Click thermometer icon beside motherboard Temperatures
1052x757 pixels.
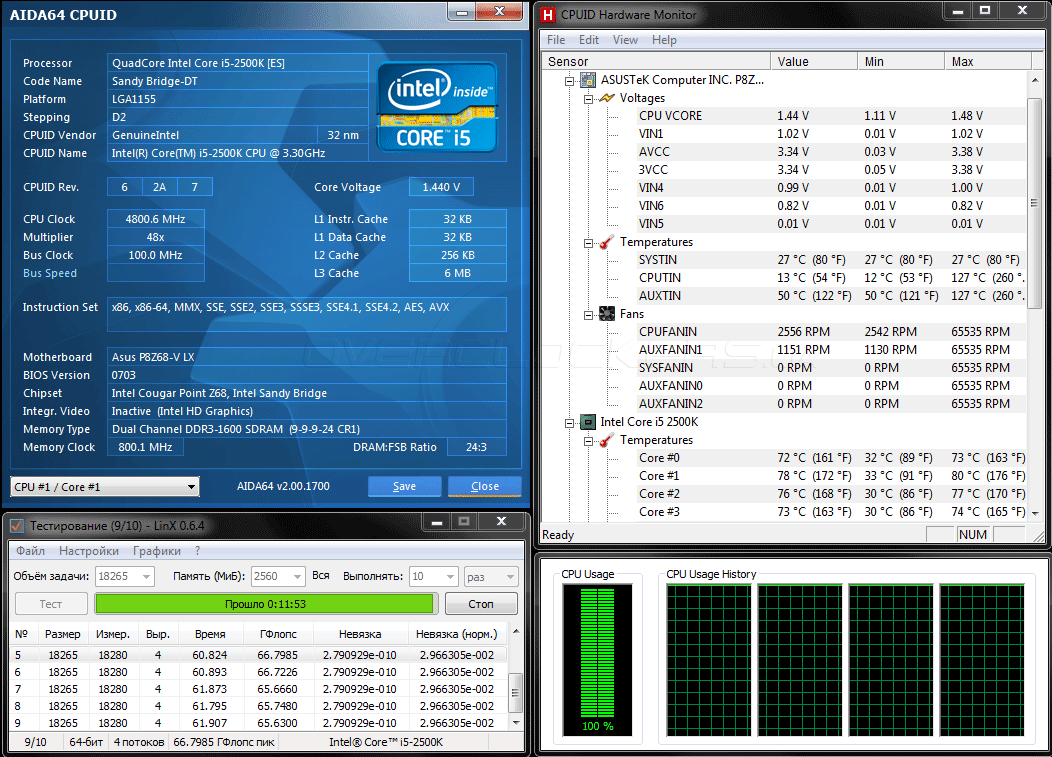pyautogui.click(x=607, y=242)
